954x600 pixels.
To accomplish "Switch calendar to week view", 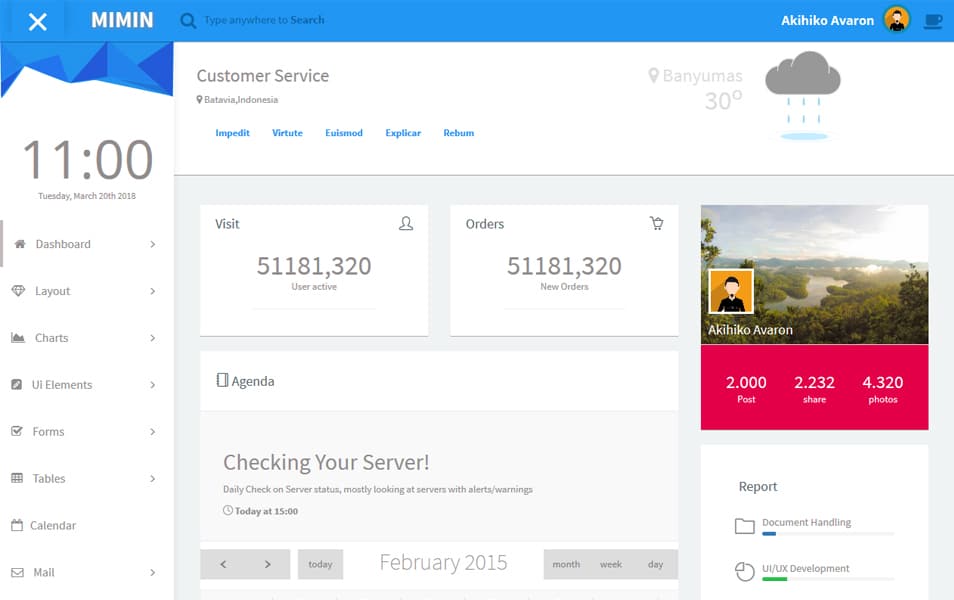I will 610,563.
